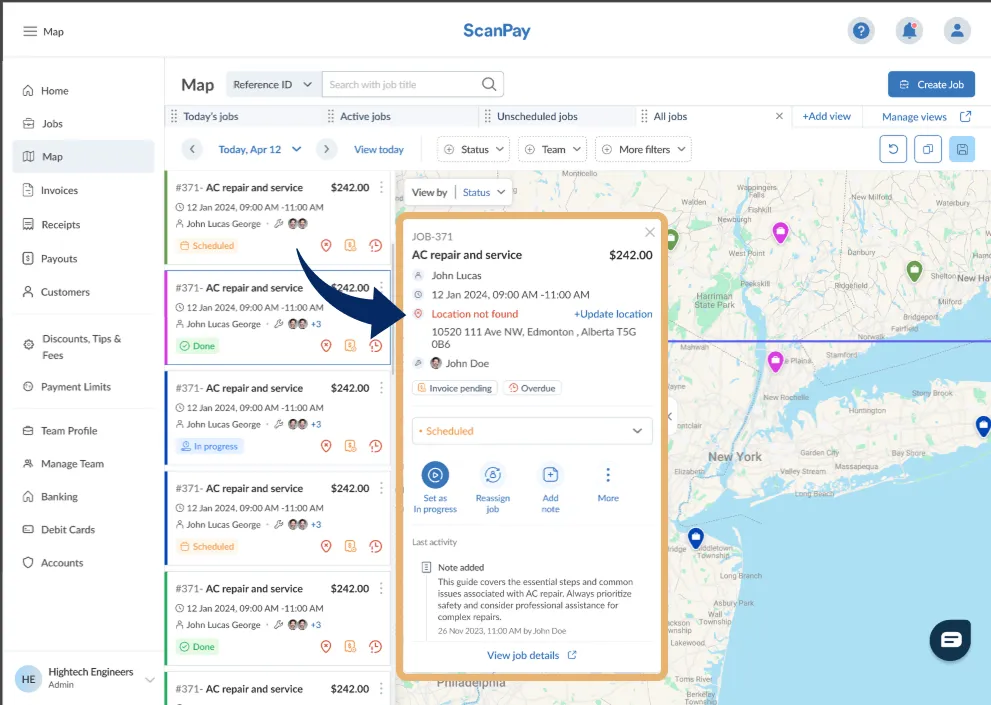991x705 pixels.
Task: Open the user profile avatar icon
Action: (x=957, y=30)
